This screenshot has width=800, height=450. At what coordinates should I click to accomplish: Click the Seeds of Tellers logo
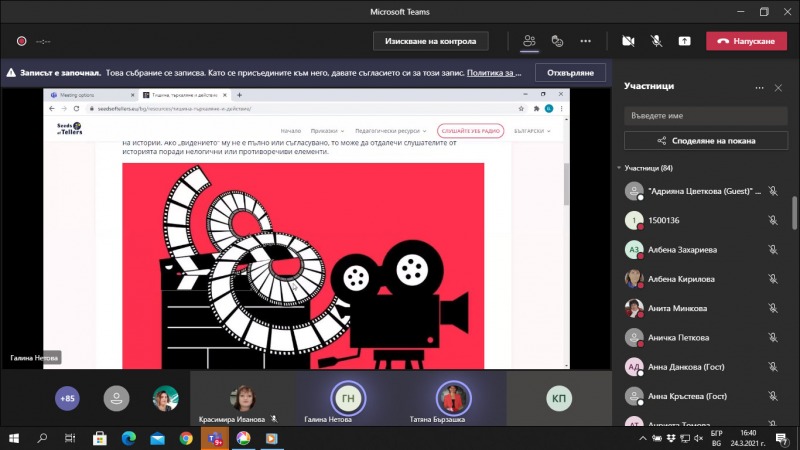pos(69,129)
